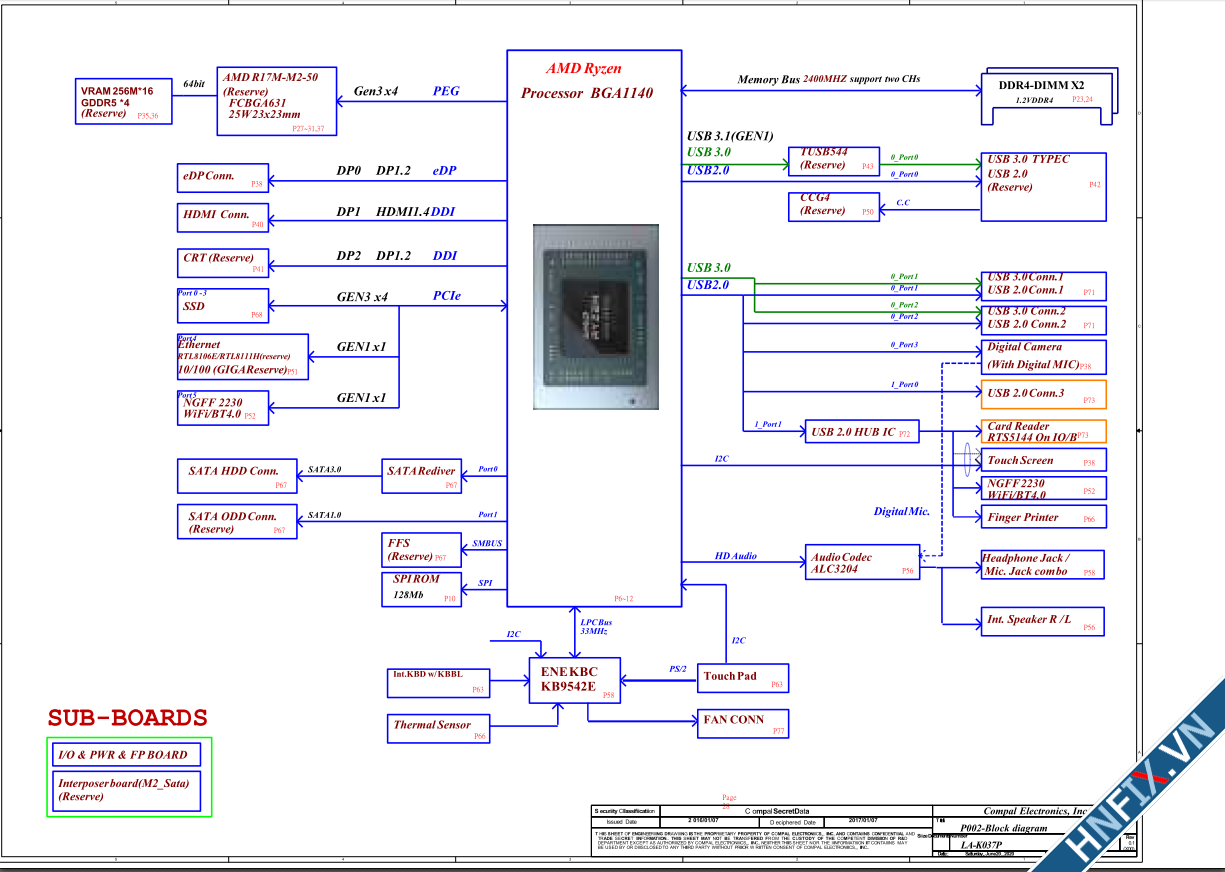The width and height of the screenshot is (1225, 872).
Task: Select the HDMI Conn. block
Action: pyautogui.click(x=222, y=217)
